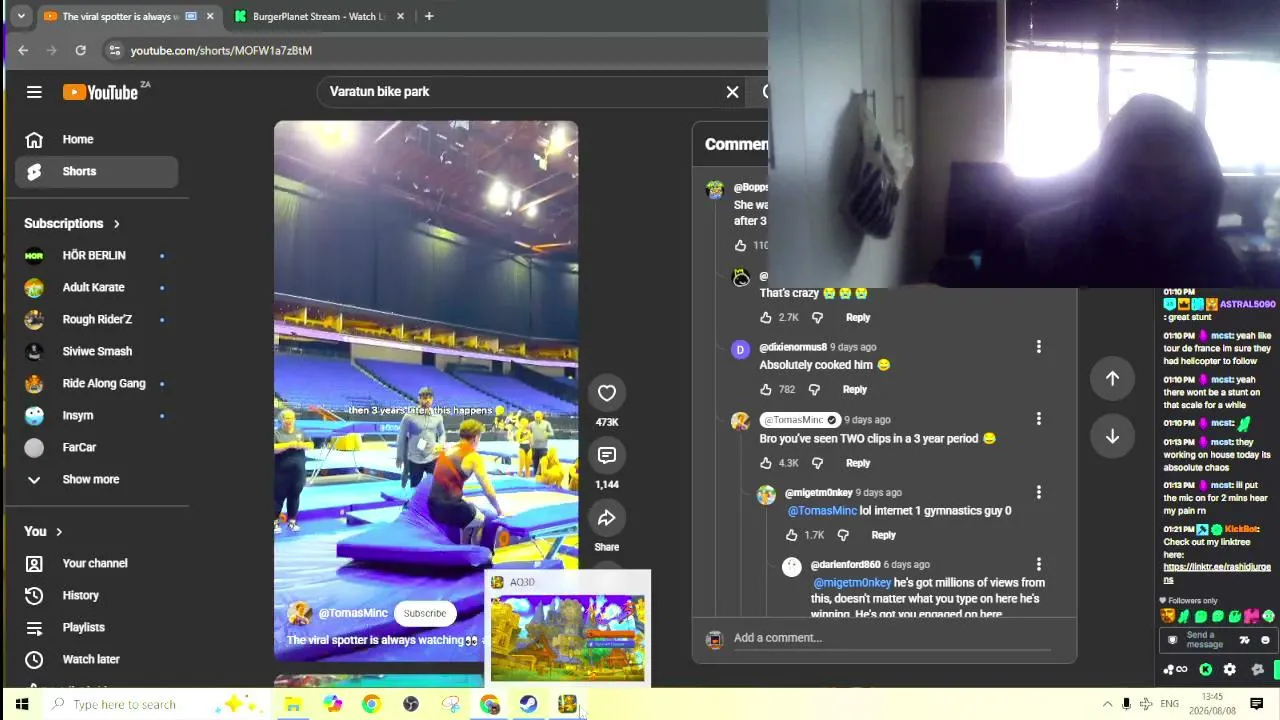The width and height of the screenshot is (1280, 720).
Task: Open comments icon showing 1,144
Action: [607, 456]
